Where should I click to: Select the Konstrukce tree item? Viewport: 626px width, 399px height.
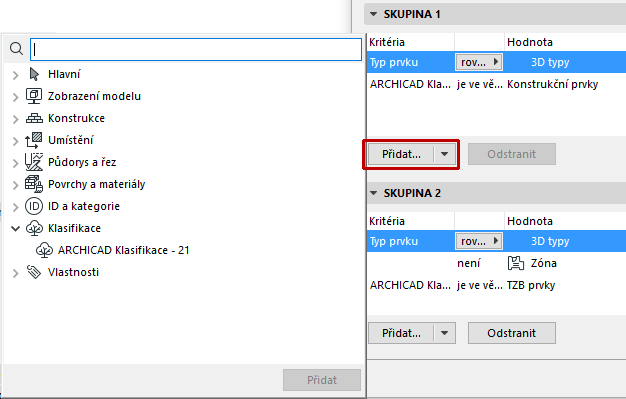tap(77, 118)
